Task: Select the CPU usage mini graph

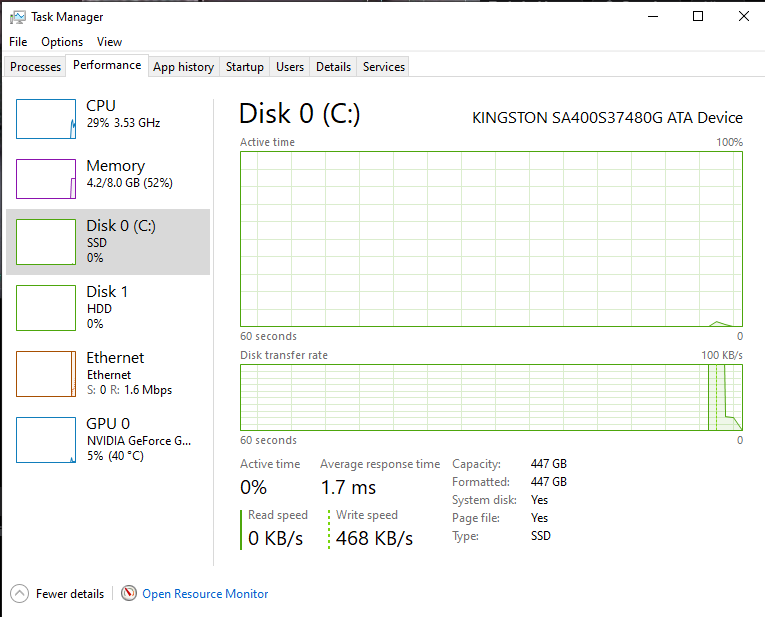Action: point(46,119)
